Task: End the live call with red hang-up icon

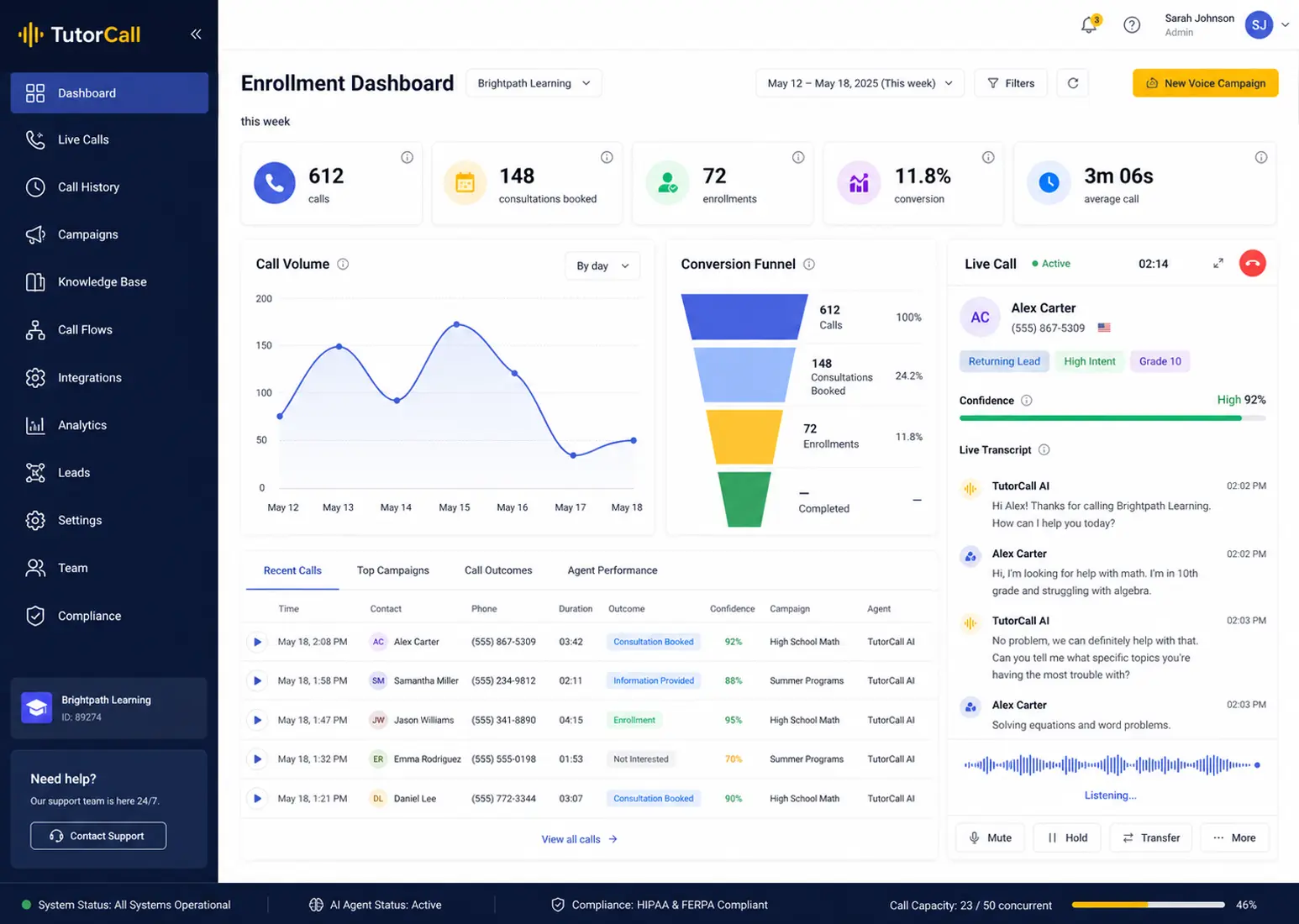Action: [1252, 264]
